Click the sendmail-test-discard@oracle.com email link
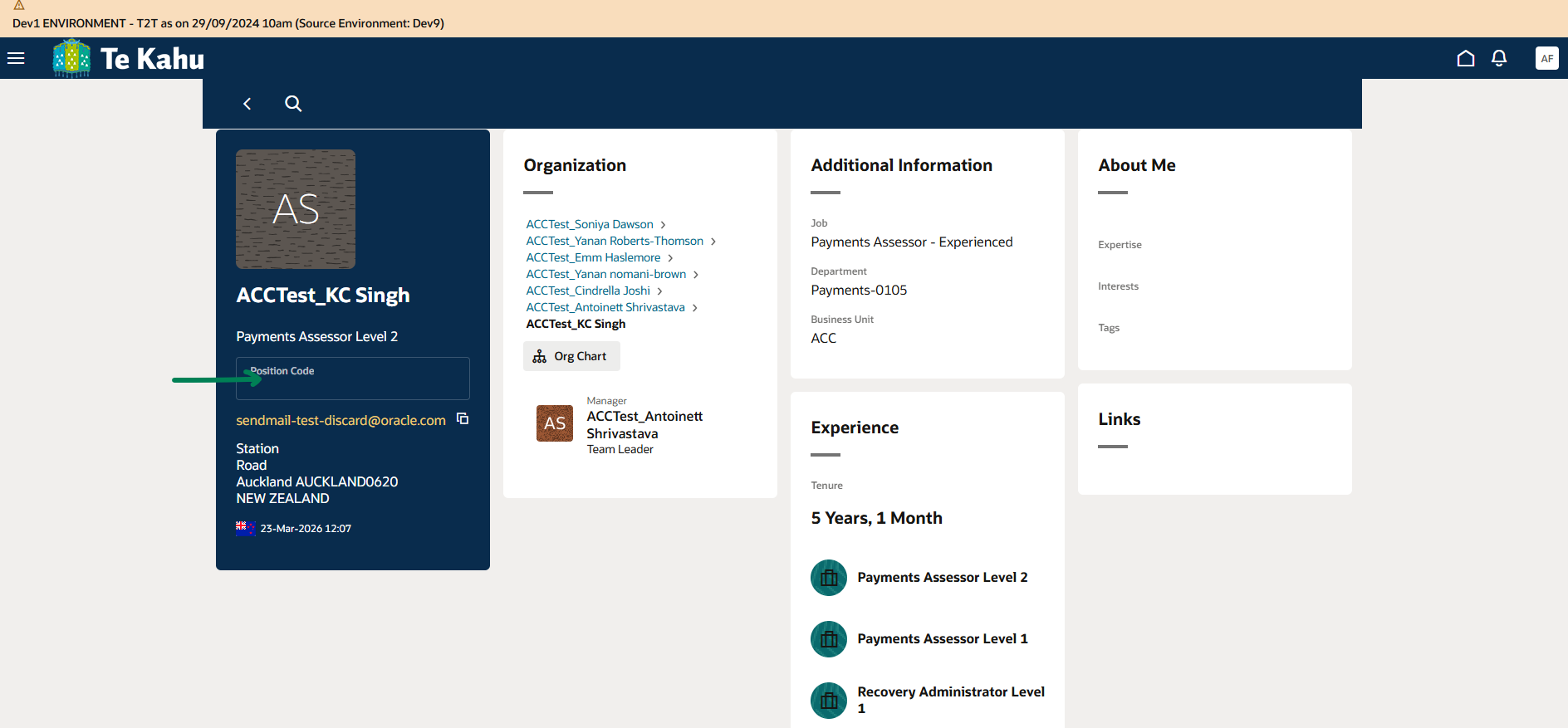 (341, 420)
